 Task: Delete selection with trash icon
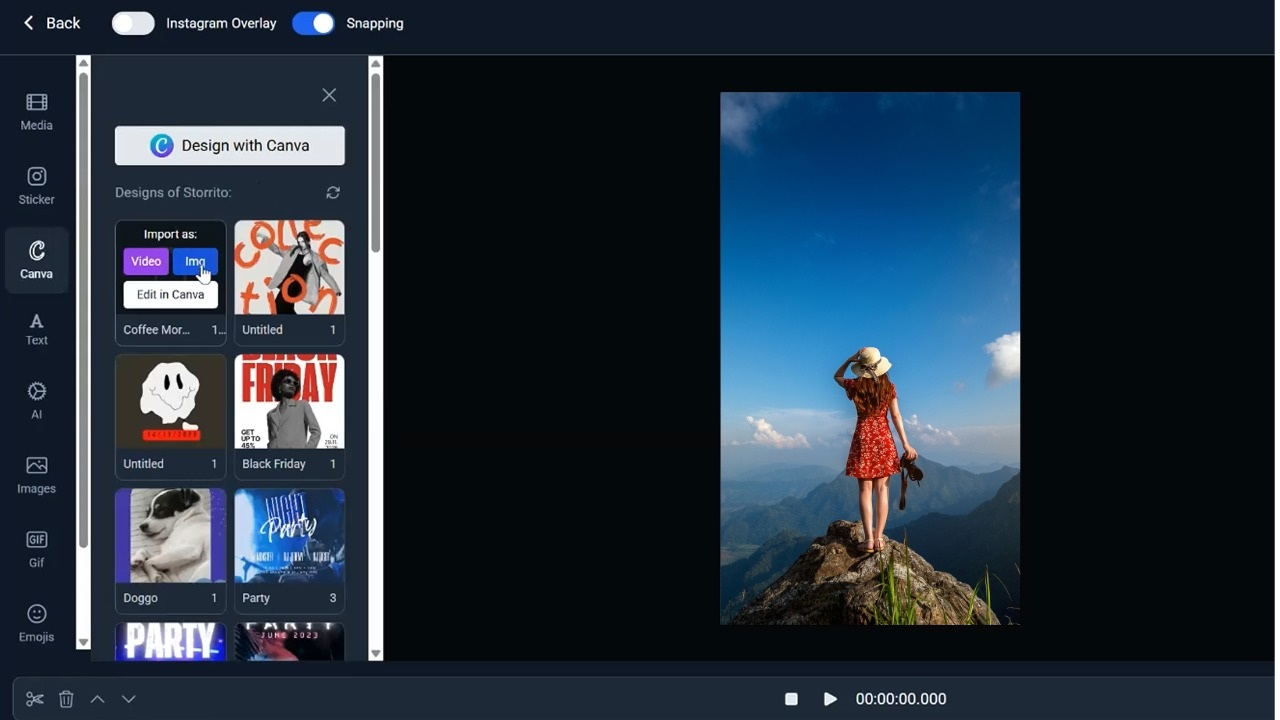tap(66, 699)
